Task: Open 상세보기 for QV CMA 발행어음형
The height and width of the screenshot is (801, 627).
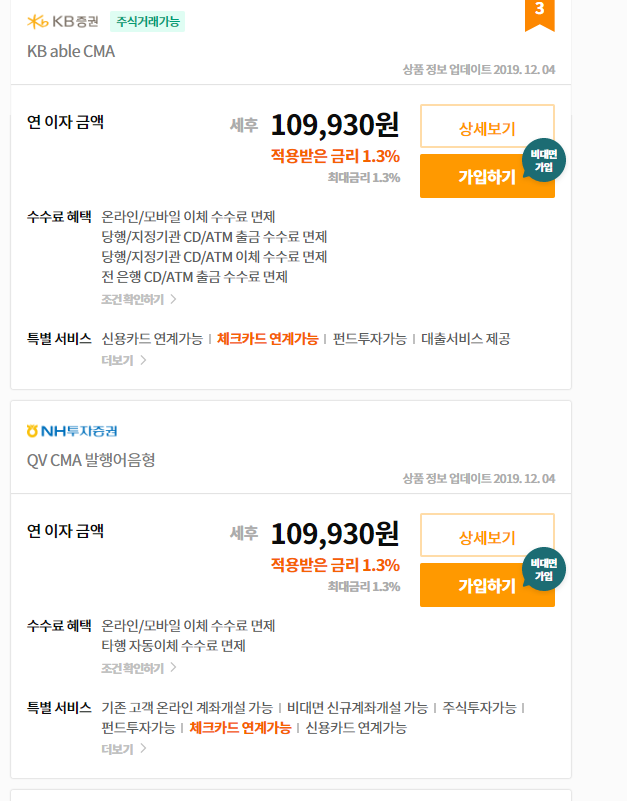Action: [x=487, y=535]
